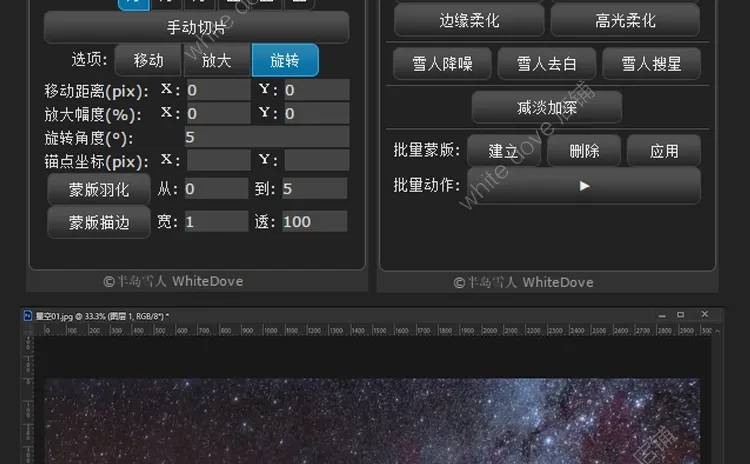Click the 锚点坐标 X input field

click(x=218, y=160)
